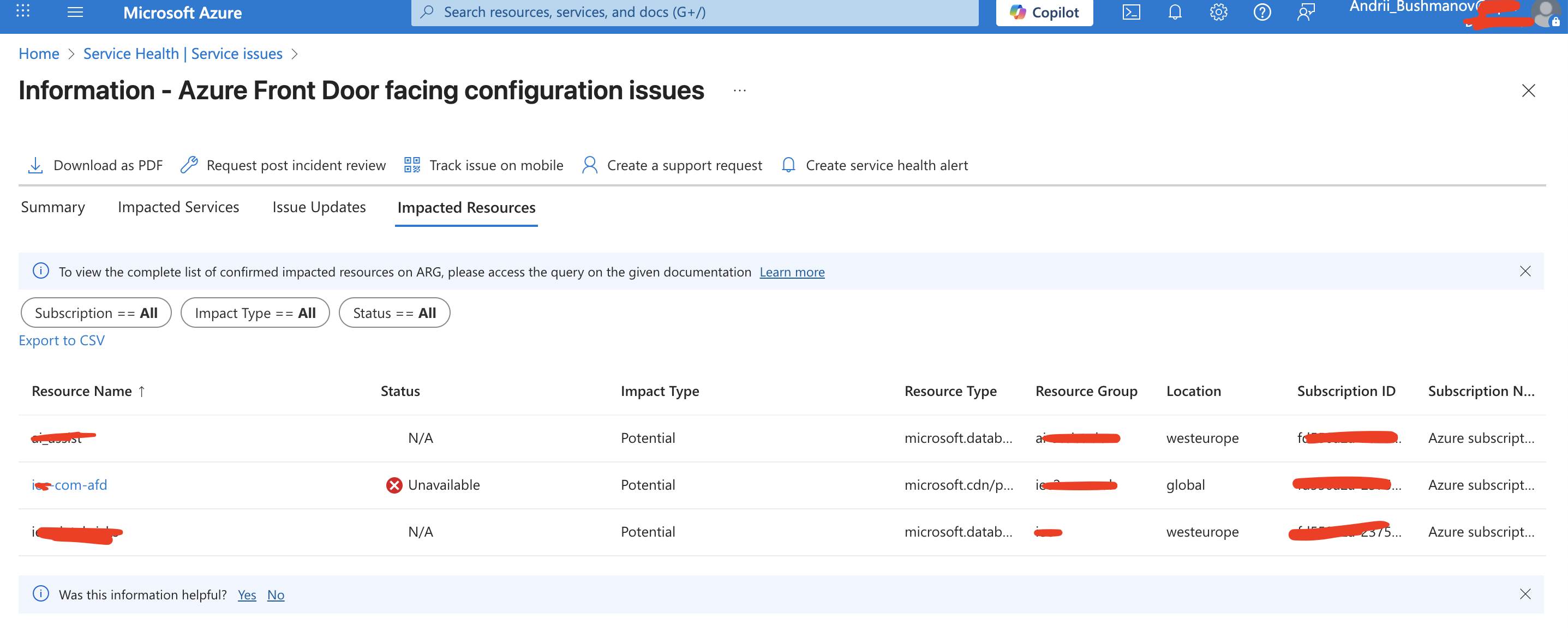Open the portal settings gear
Screen dimensions: 1568x637
(1218, 12)
